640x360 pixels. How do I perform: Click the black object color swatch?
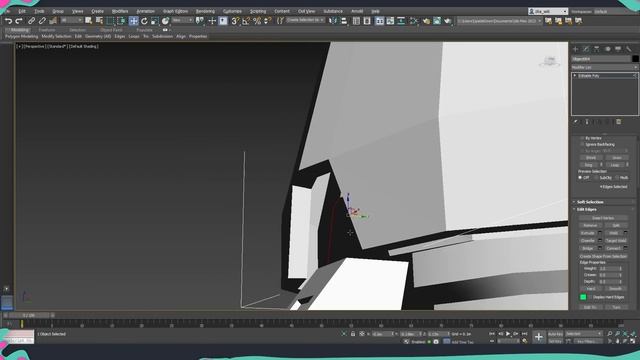(x=635, y=59)
